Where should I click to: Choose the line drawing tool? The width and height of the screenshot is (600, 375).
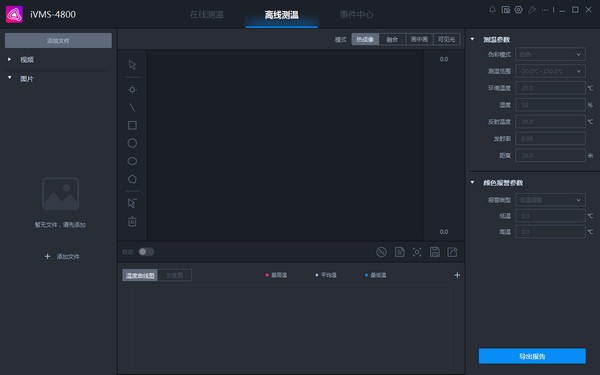132,108
